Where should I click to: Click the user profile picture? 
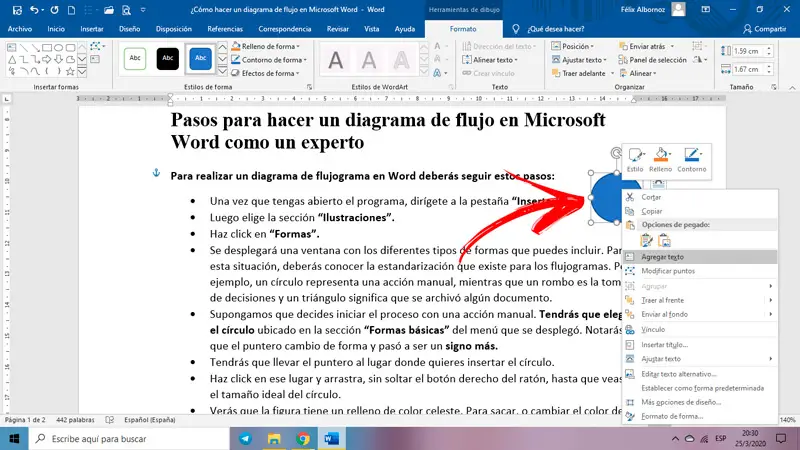[x=678, y=9]
